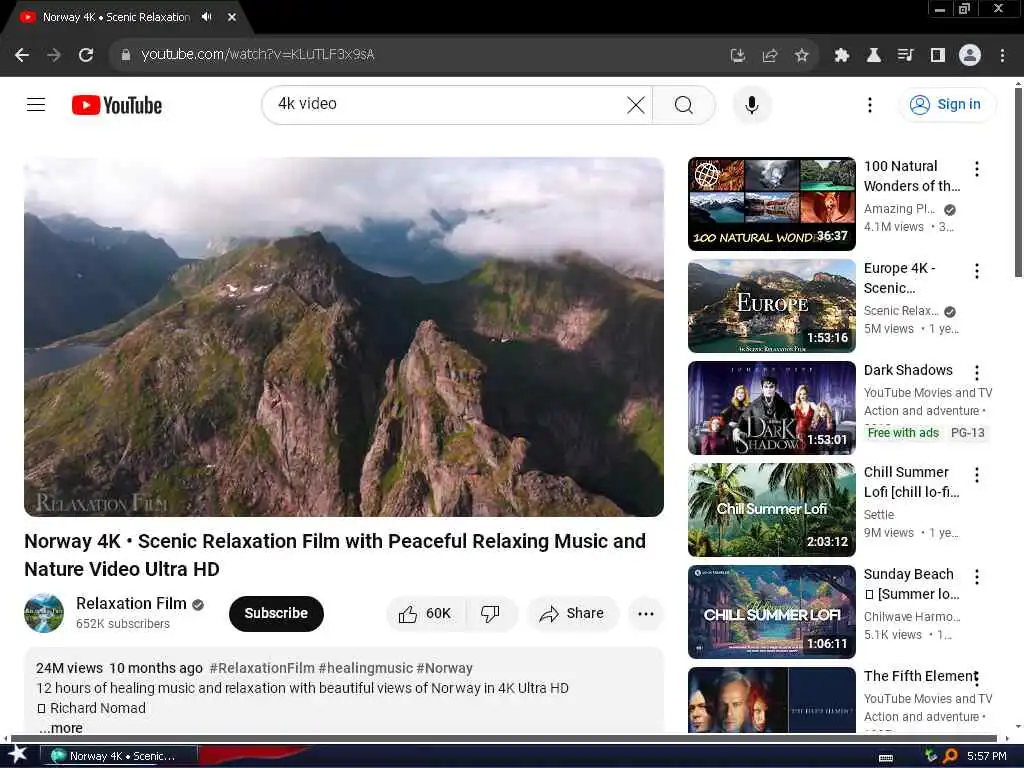The image size is (1024, 768).
Task: Open Sunday Beach video thumbnail
Action: click(771, 611)
